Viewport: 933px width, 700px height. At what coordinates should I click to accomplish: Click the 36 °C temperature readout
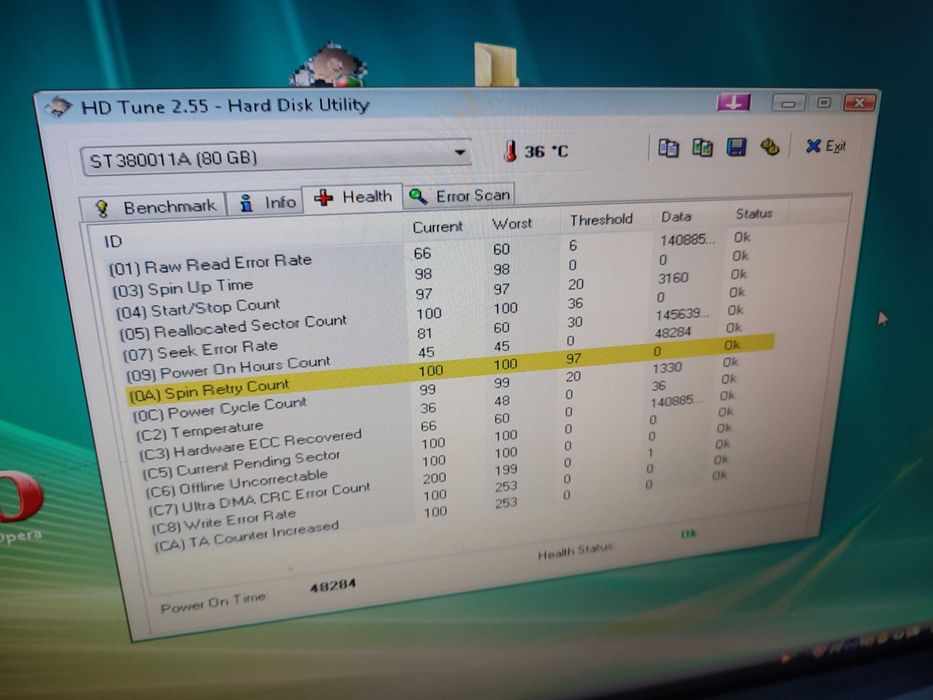(546, 151)
